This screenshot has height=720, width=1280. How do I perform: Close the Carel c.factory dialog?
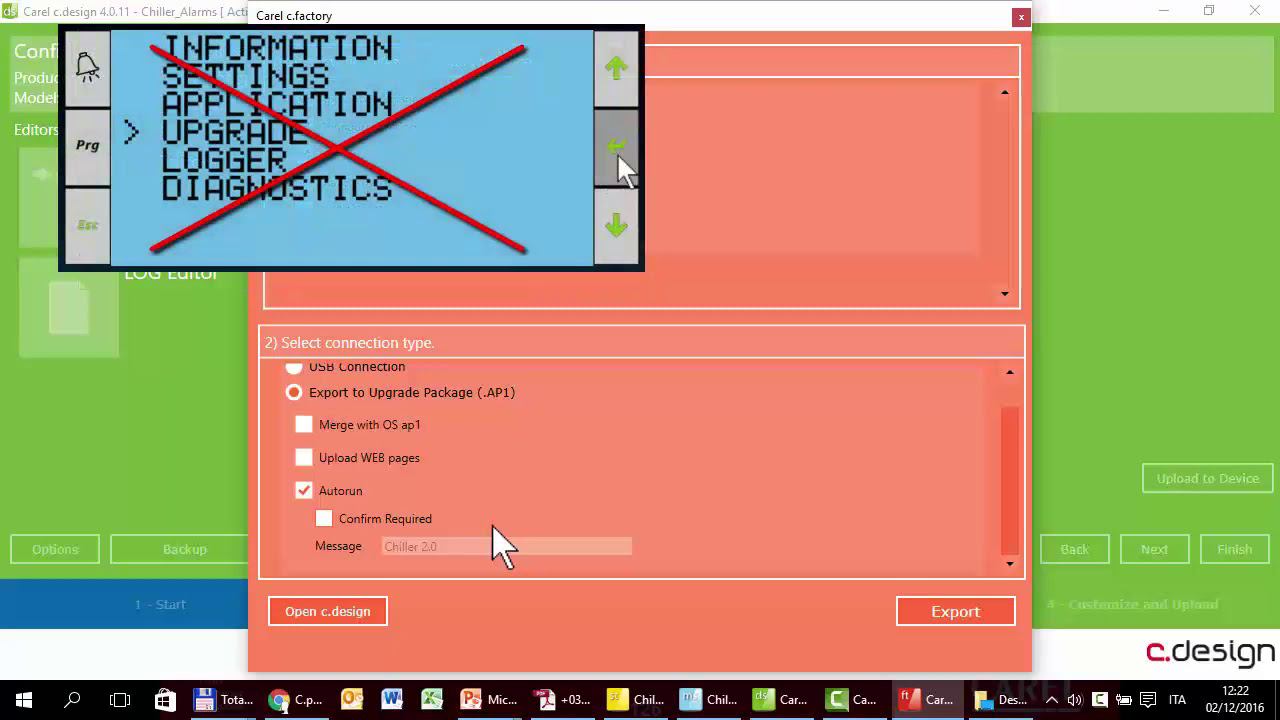(1021, 17)
